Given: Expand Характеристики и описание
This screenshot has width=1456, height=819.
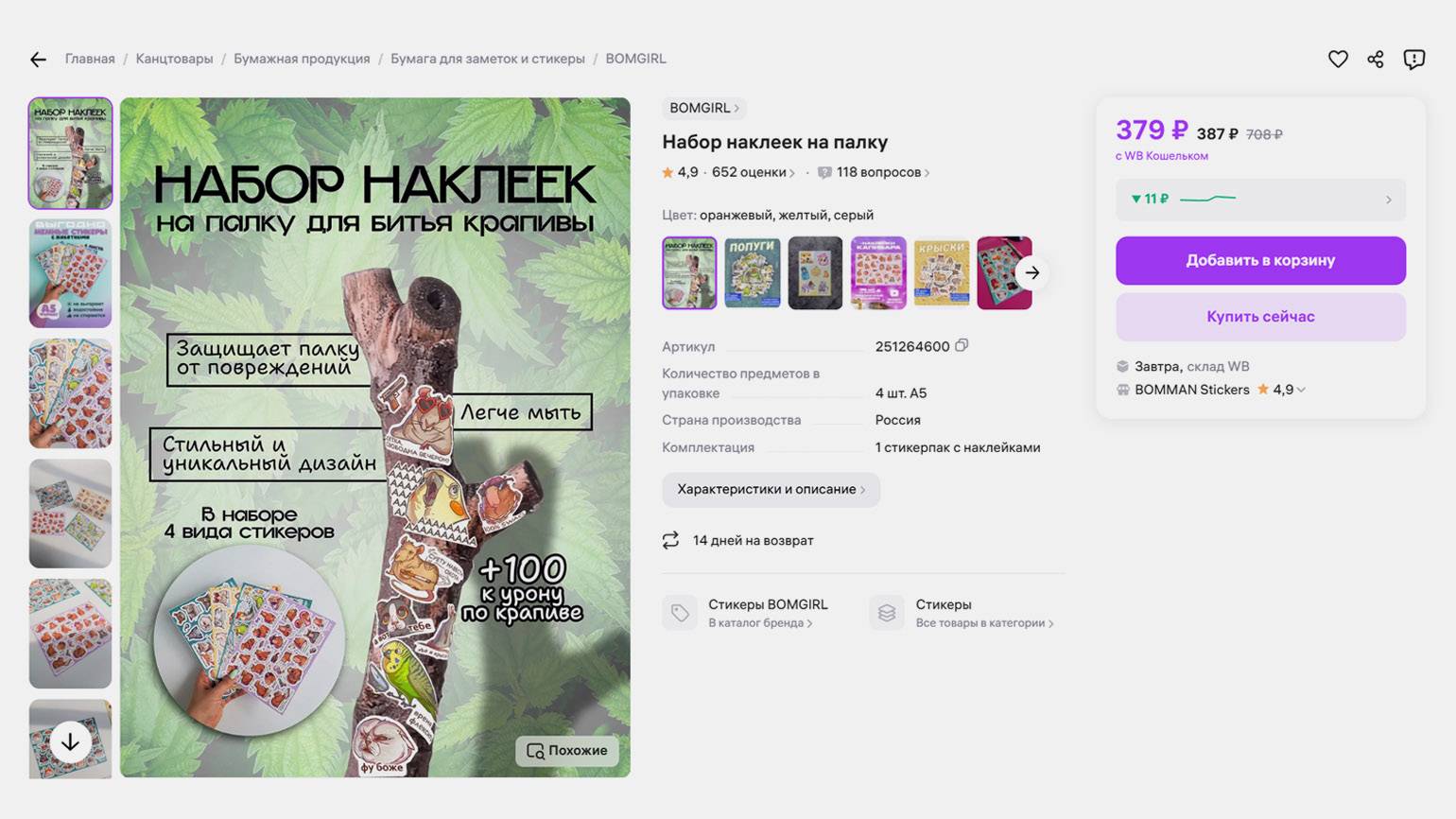Looking at the screenshot, I should point(771,489).
